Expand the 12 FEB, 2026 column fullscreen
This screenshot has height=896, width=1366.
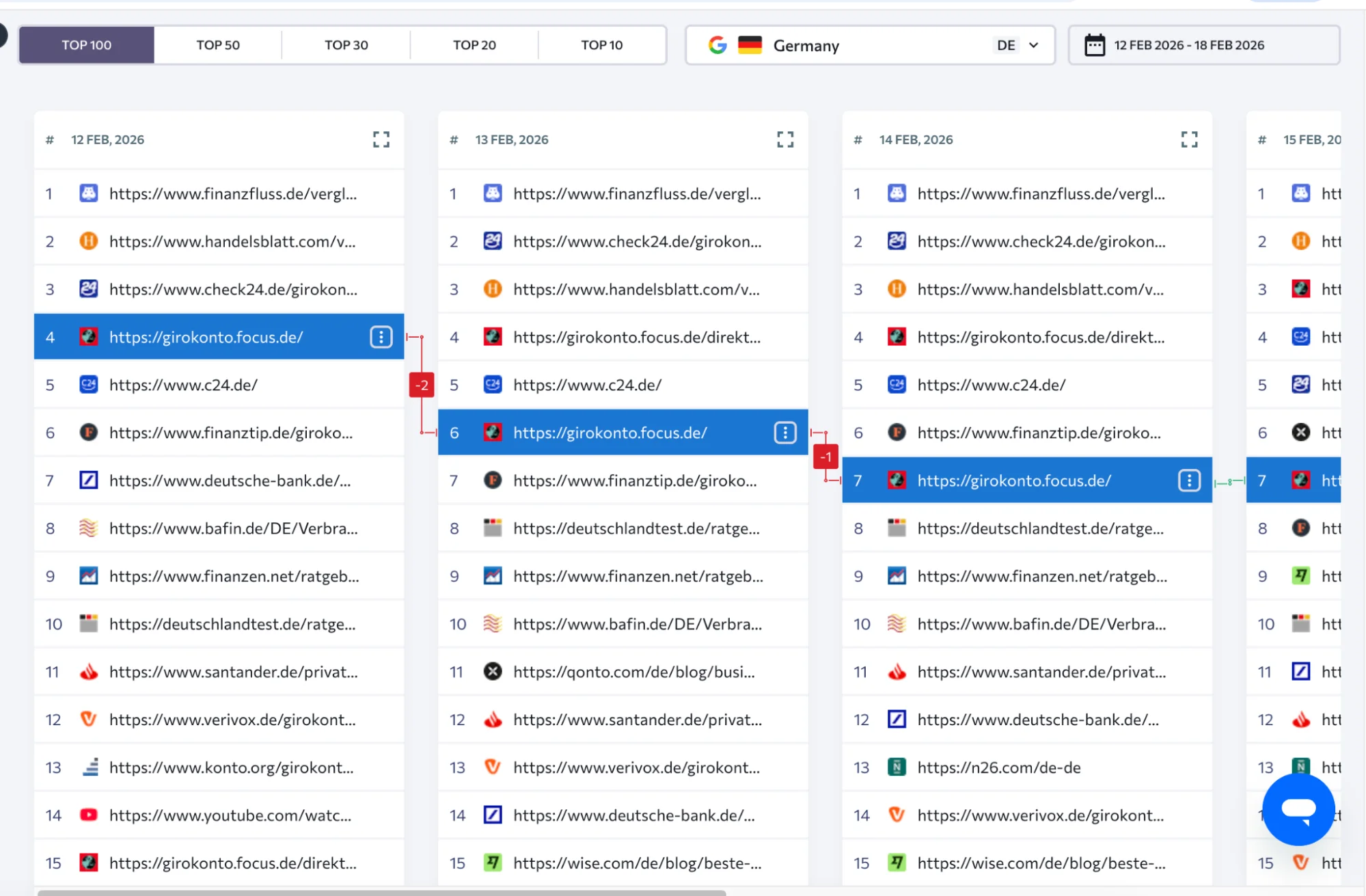click(x=381, y=139)
